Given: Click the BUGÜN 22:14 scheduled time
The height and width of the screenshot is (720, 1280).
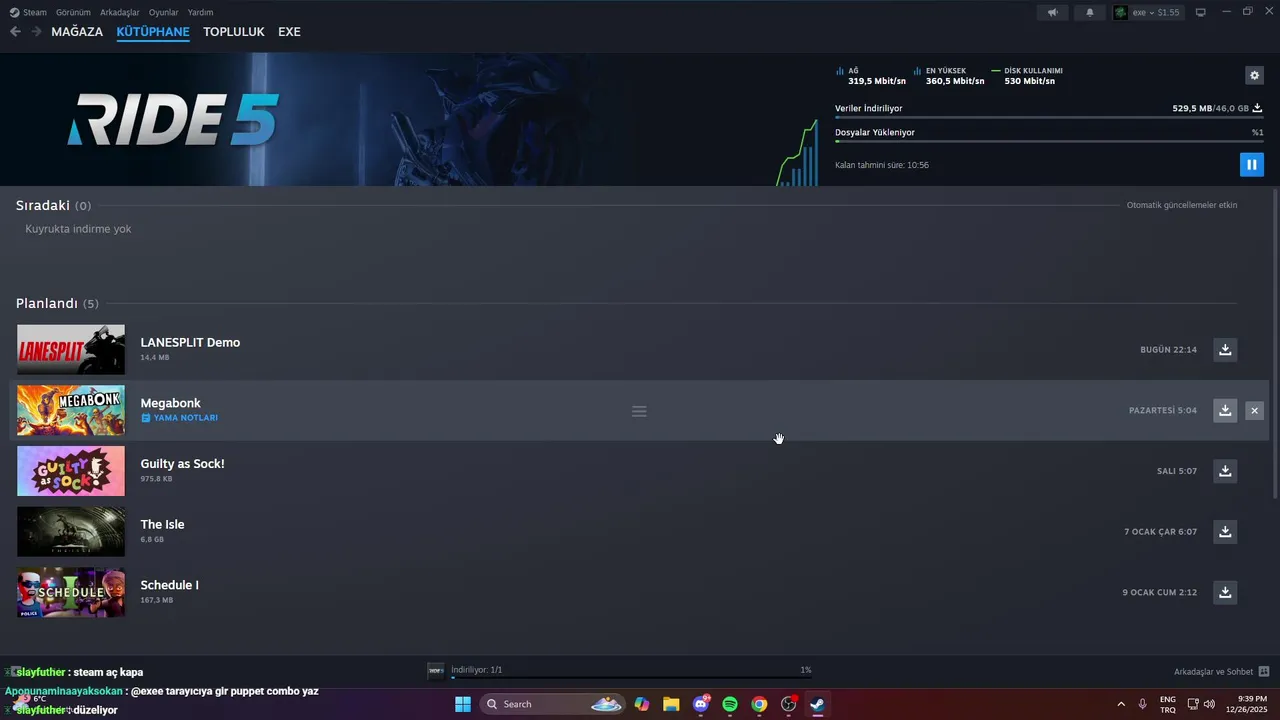Looking at the screenshot, I should [1168, 350].
